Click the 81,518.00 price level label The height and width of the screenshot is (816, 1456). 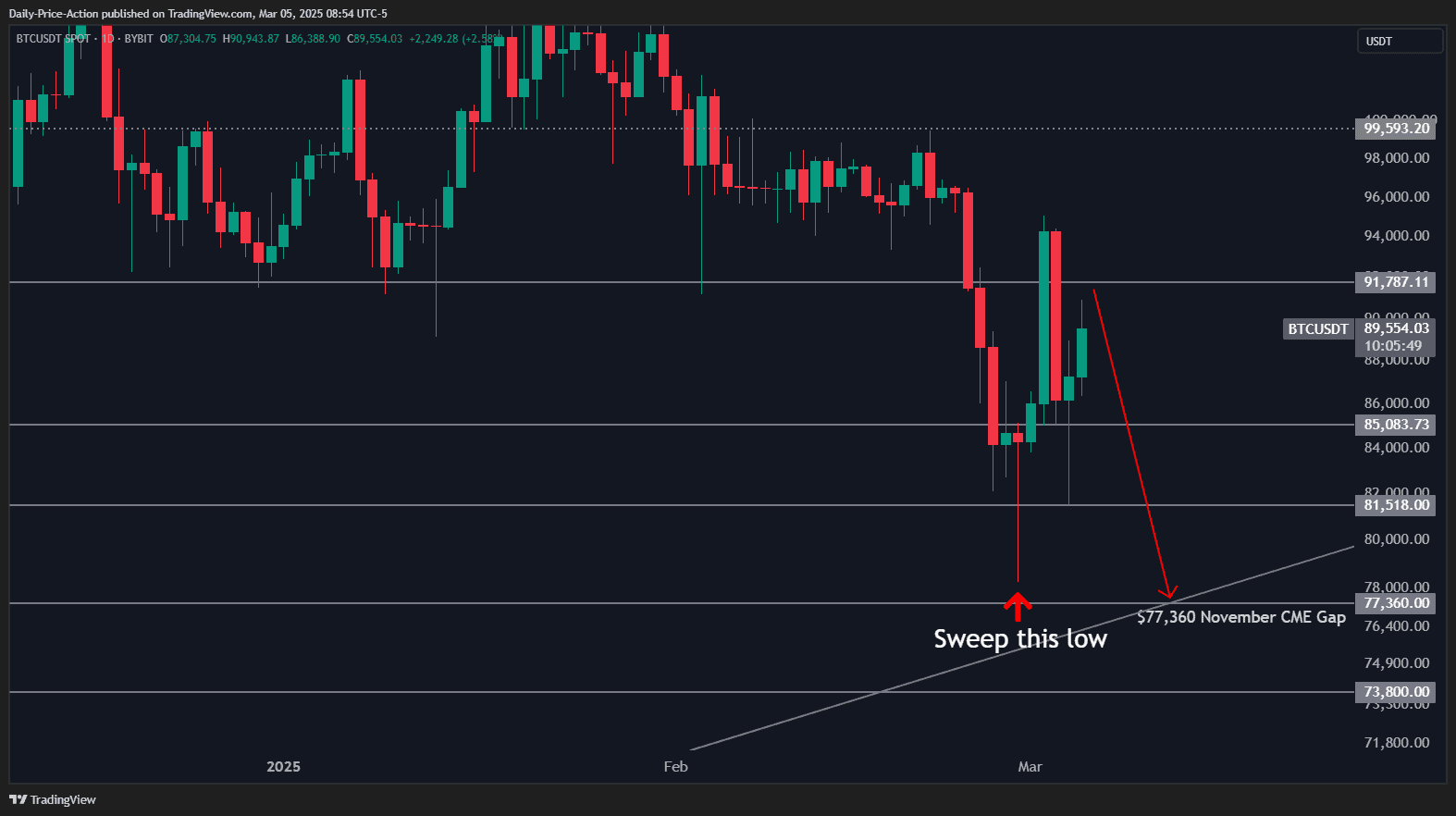[x=1396, y=505]
